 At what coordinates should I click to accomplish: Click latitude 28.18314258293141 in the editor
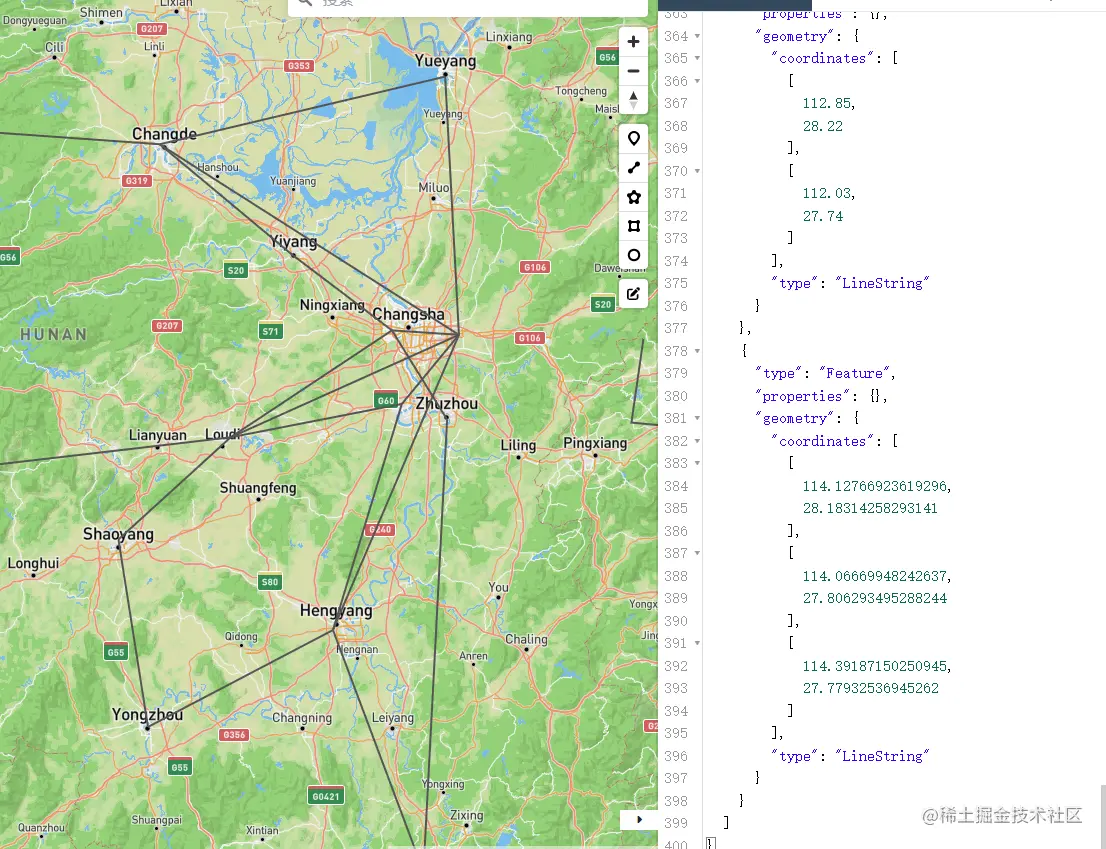pos(870,508)
